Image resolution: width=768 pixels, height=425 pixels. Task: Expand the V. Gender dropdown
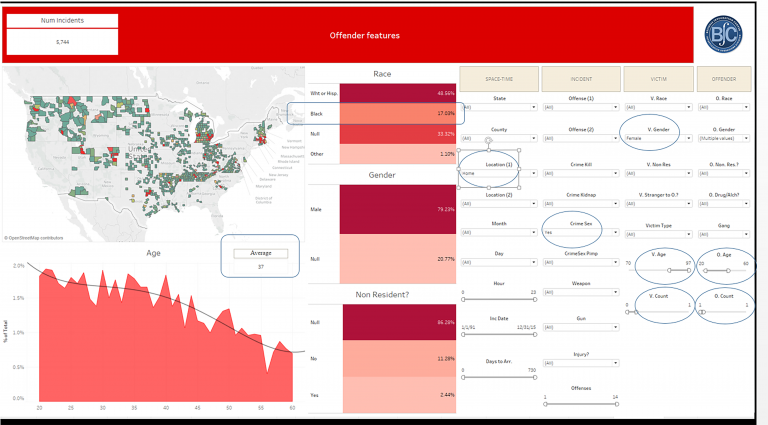[x=658, y=139]
